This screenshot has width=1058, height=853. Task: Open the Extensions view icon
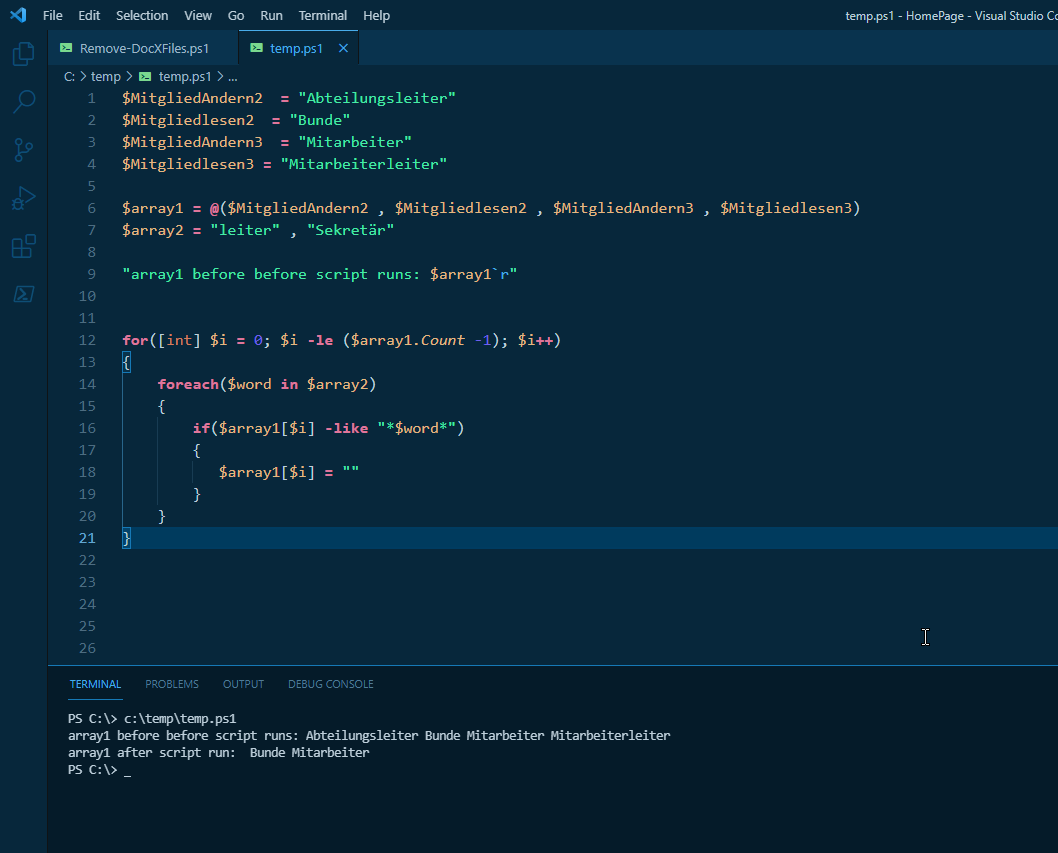(24, 246)
